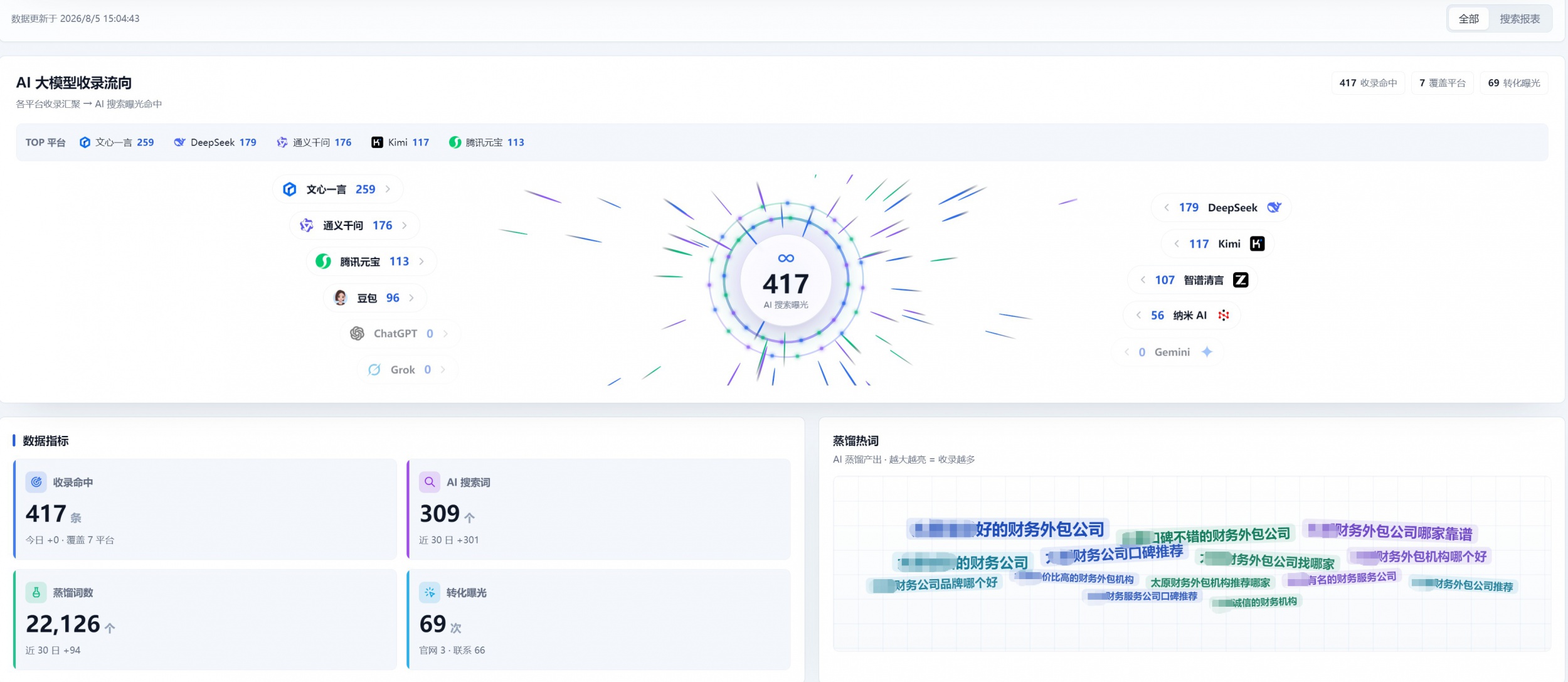Click hot word 诚信的财务机构
This screenshot has width=1568, height=682.
point(1254,602)
